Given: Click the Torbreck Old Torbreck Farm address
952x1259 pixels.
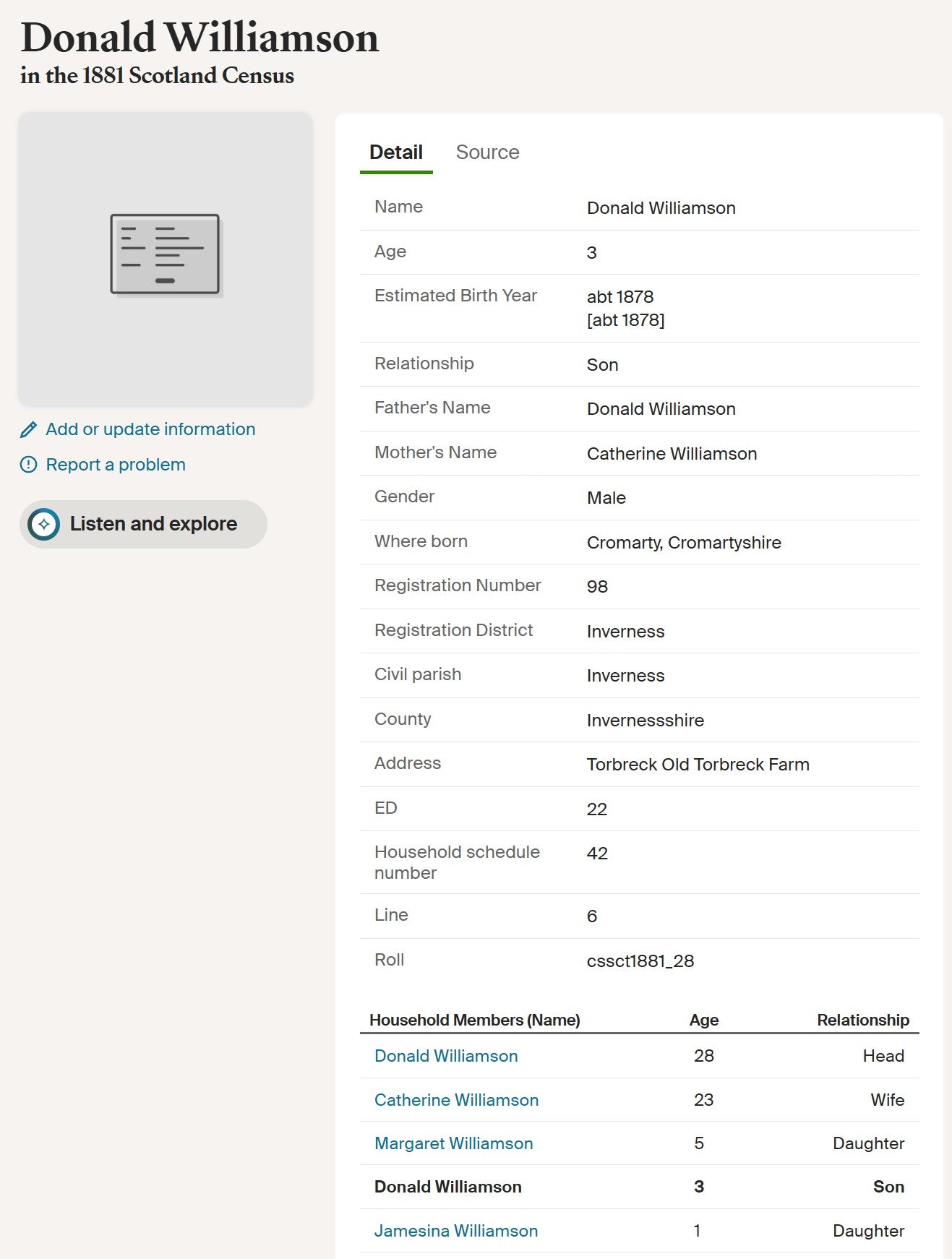Looking at the screenshot, I should click(x=698, y=765).
